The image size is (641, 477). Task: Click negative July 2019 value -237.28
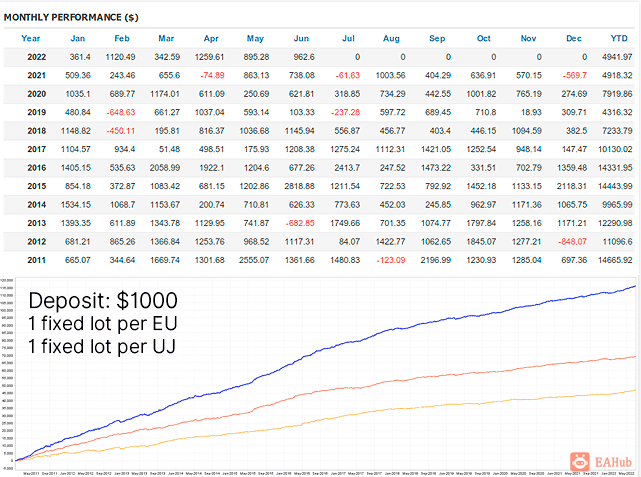tap(345, 112)
